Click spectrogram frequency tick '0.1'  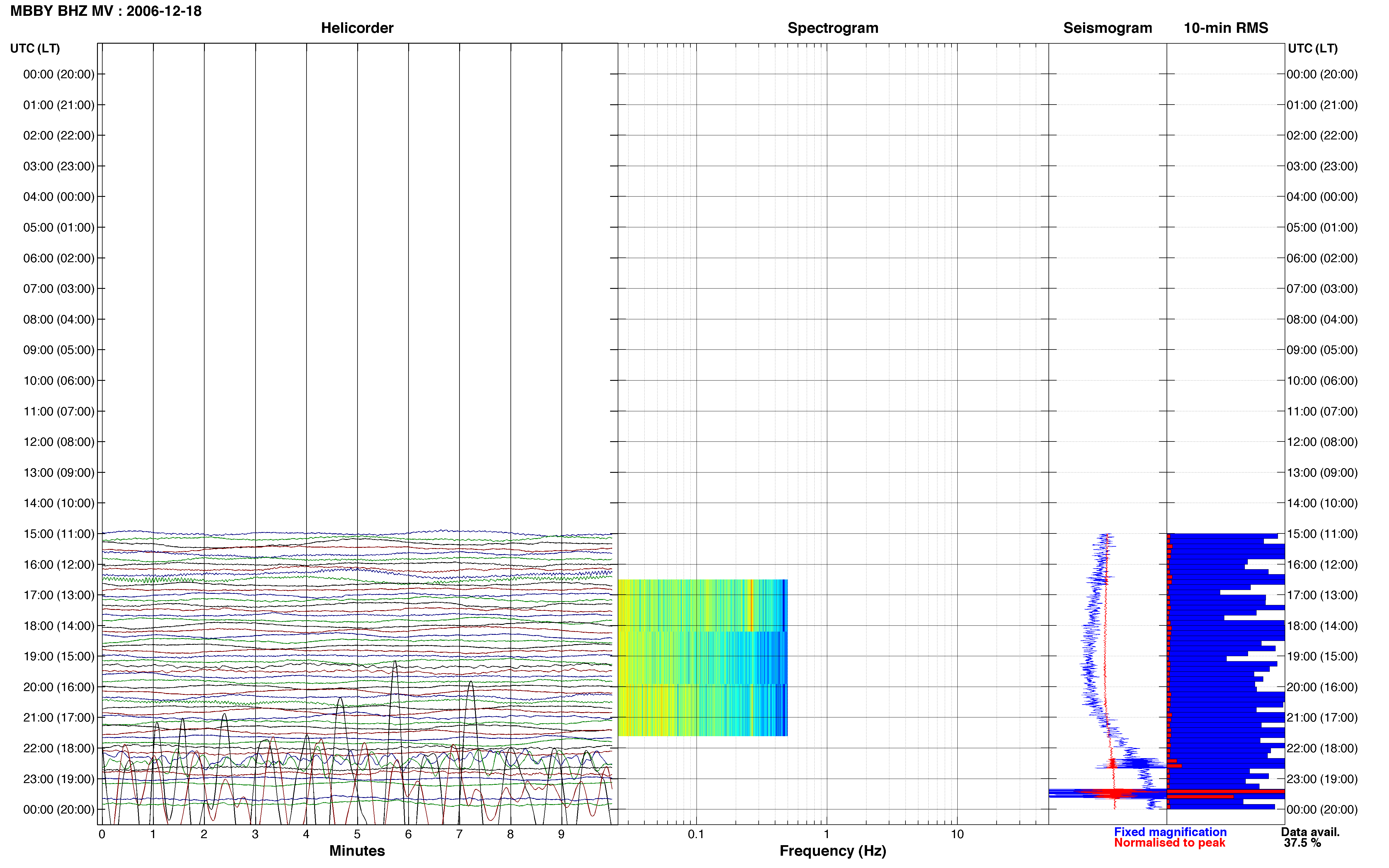pyautogui.click(x=696, y=834)
